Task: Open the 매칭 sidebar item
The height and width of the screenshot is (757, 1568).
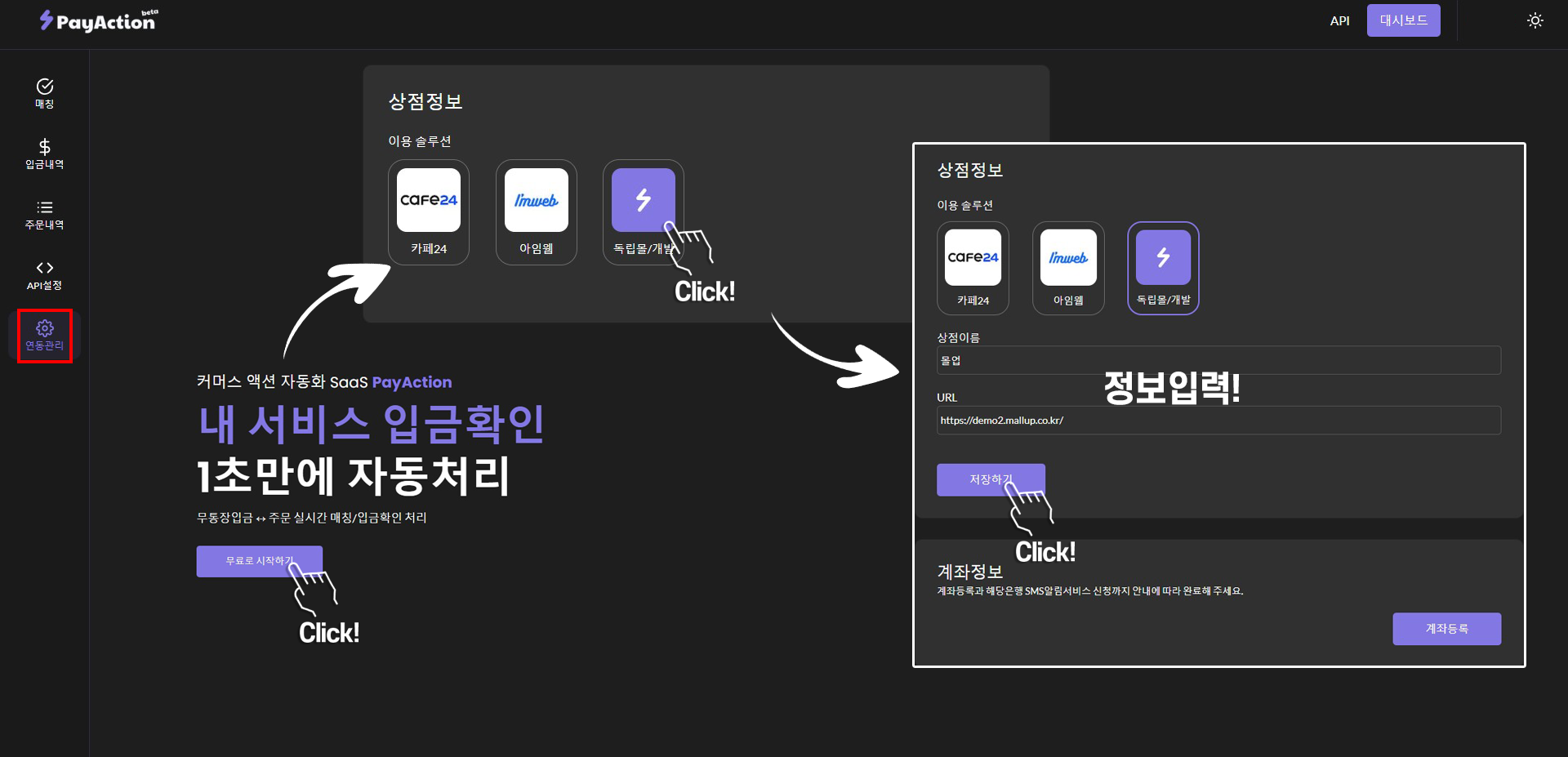Action: pyautogui.click(x=45, y=93)
